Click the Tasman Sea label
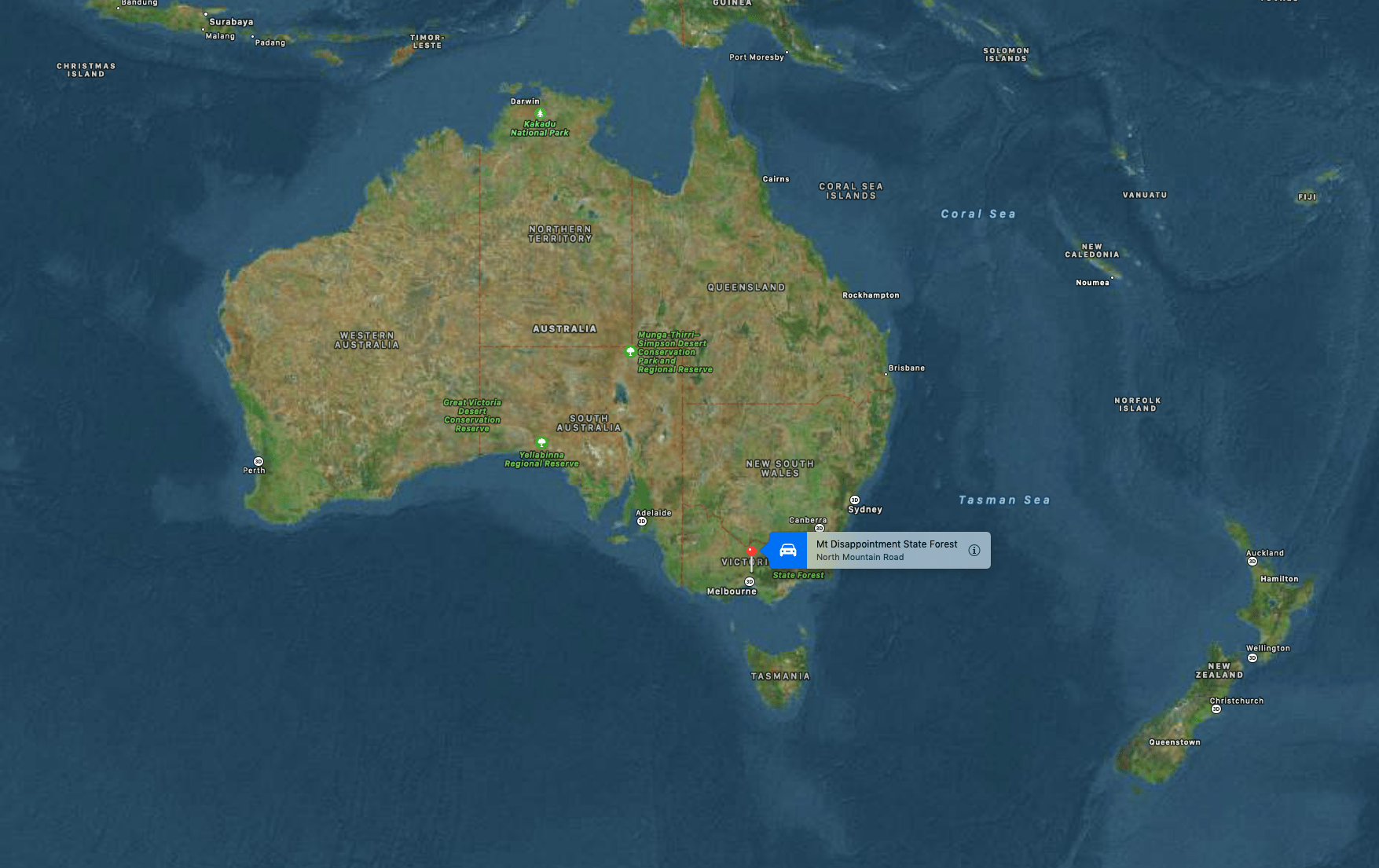The image size is (1379, 868). pyautogui.click(x=1004, y=500)
